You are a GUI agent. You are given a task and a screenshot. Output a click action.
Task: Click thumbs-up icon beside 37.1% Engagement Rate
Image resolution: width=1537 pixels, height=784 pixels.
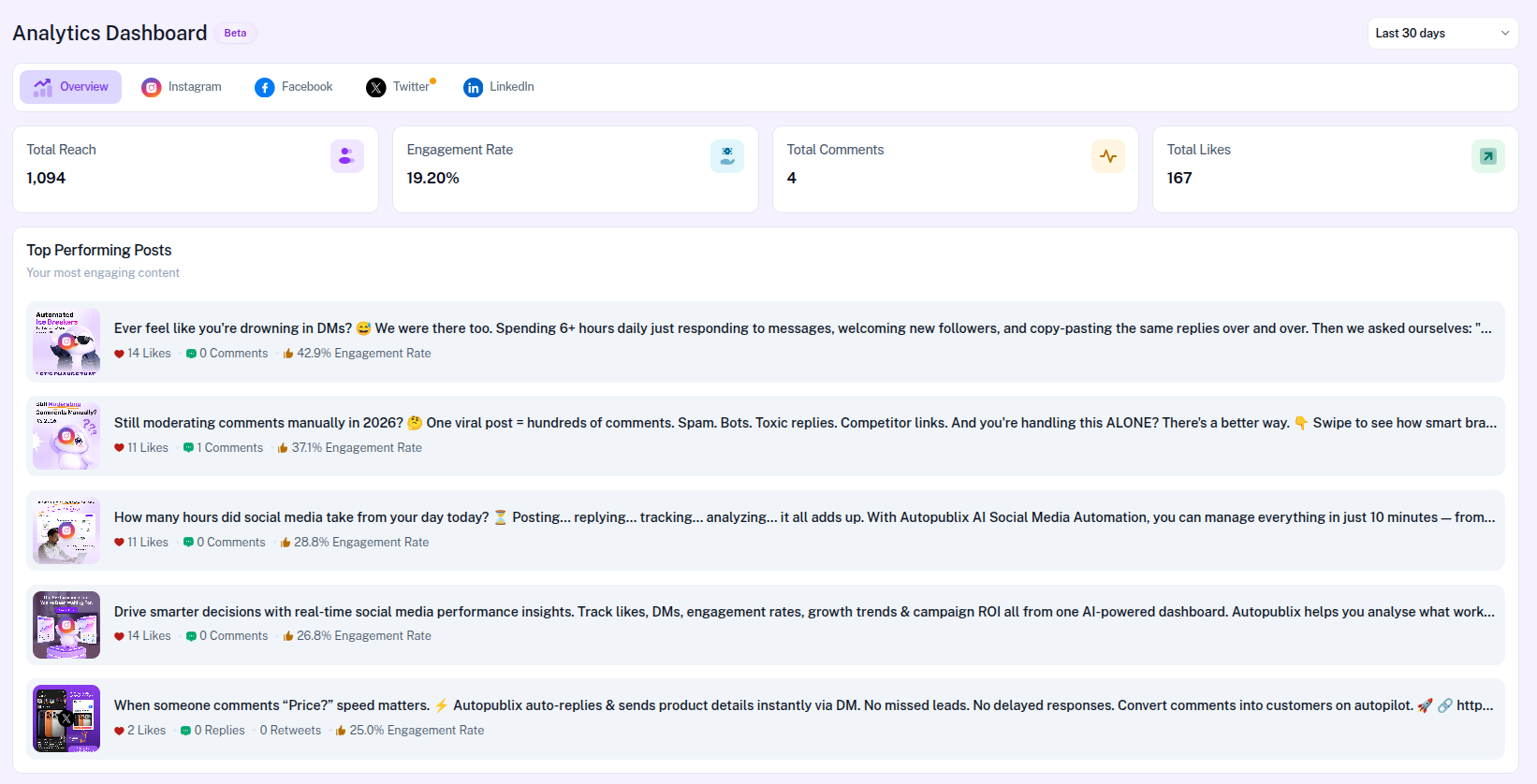pos(283,448)
